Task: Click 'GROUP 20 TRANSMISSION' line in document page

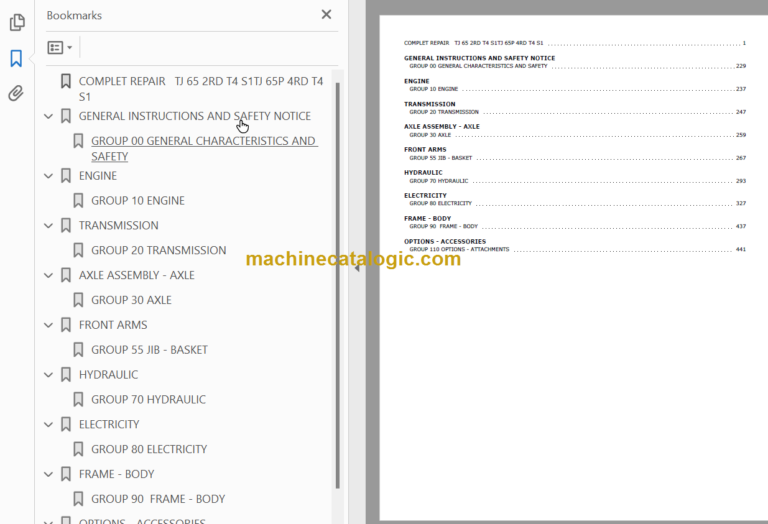Action: (x=444, y=112)
